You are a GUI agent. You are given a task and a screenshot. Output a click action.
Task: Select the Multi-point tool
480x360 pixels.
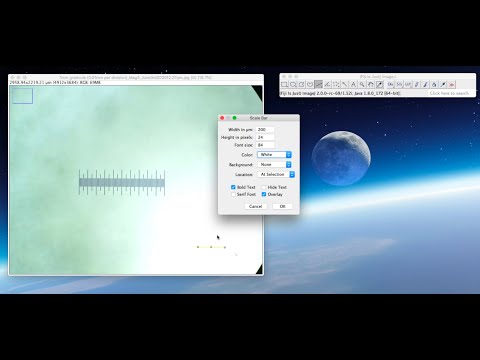click(x=336, y=84)
